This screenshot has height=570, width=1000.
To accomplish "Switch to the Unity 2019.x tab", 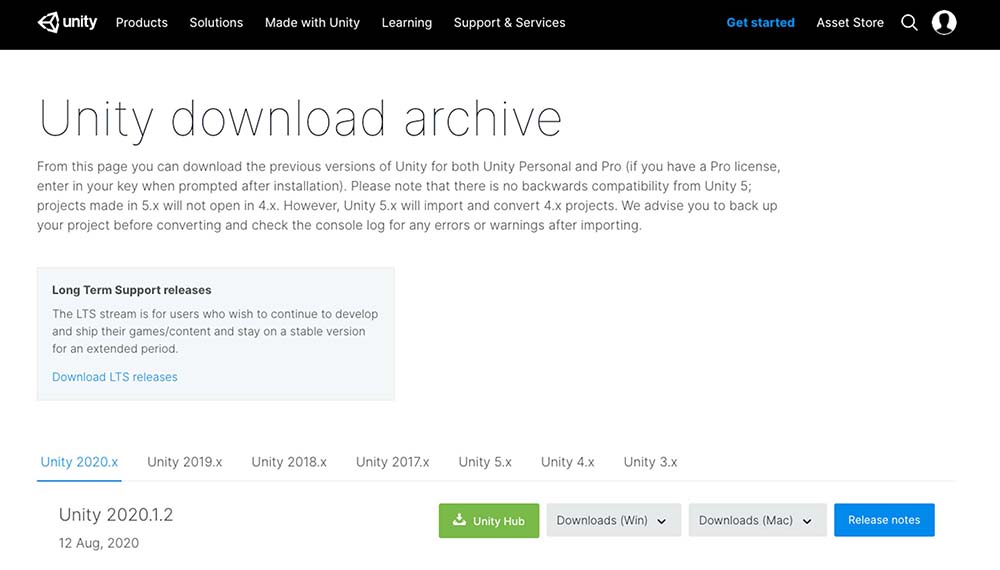I will [x=185, y=462].
